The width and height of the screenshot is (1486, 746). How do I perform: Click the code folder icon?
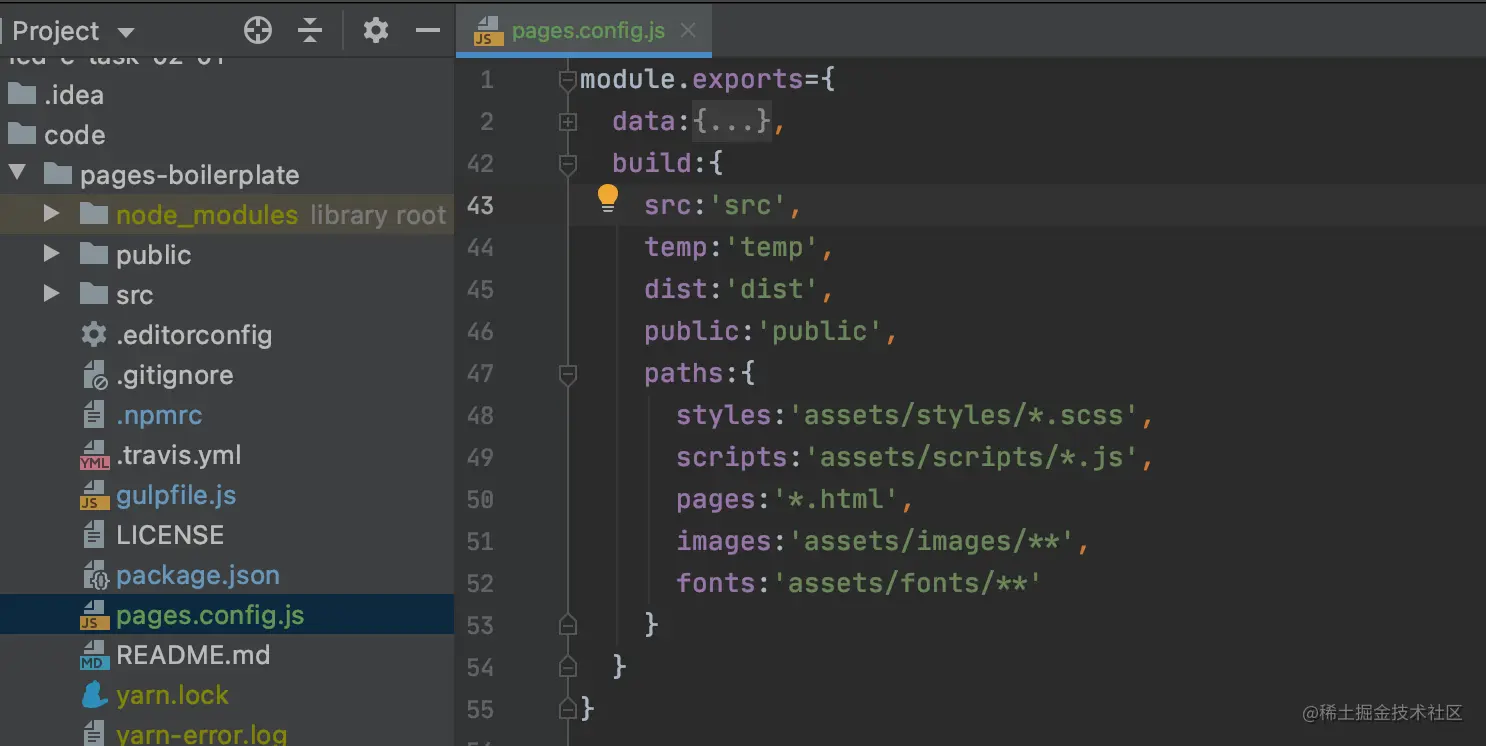(x=22, y=135)
